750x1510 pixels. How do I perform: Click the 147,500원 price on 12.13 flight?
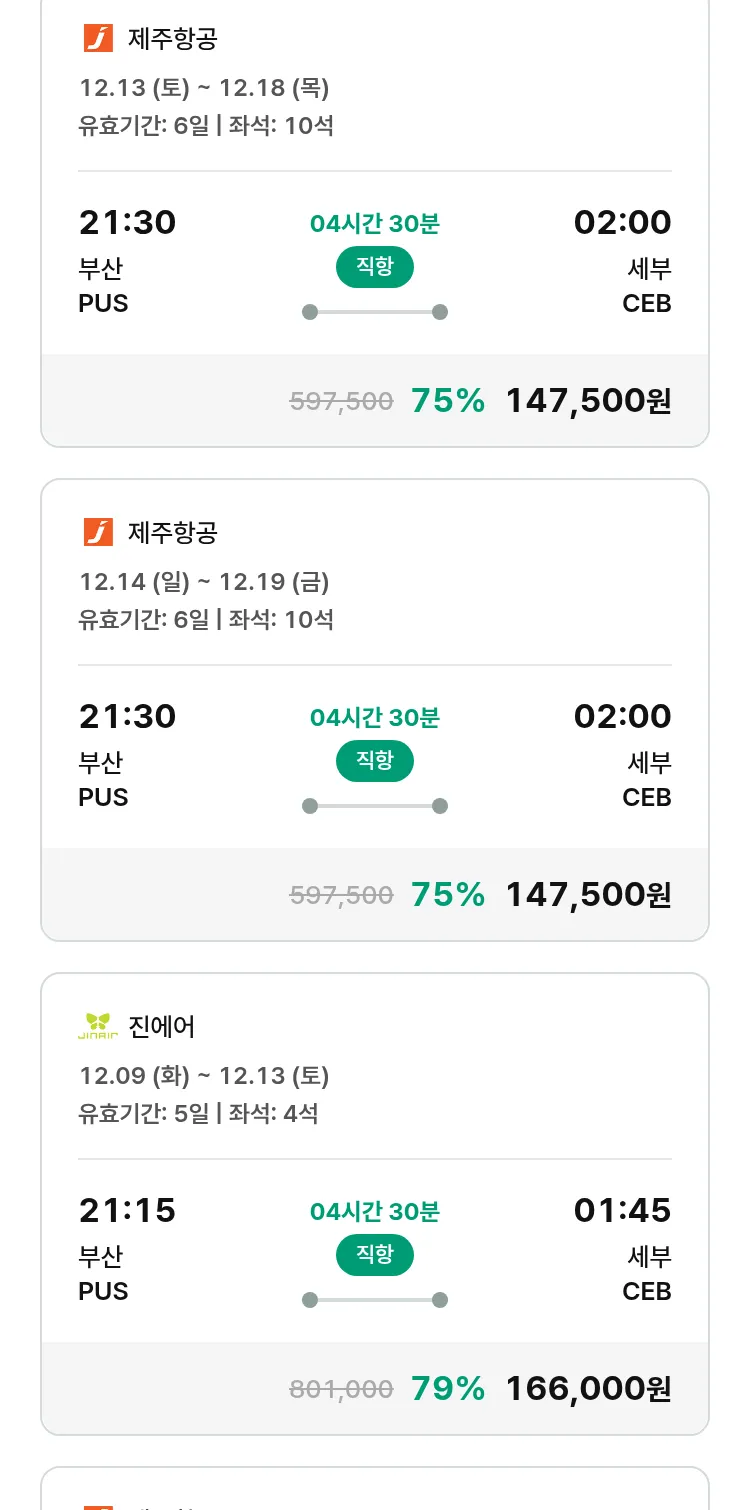pos(588,401)
